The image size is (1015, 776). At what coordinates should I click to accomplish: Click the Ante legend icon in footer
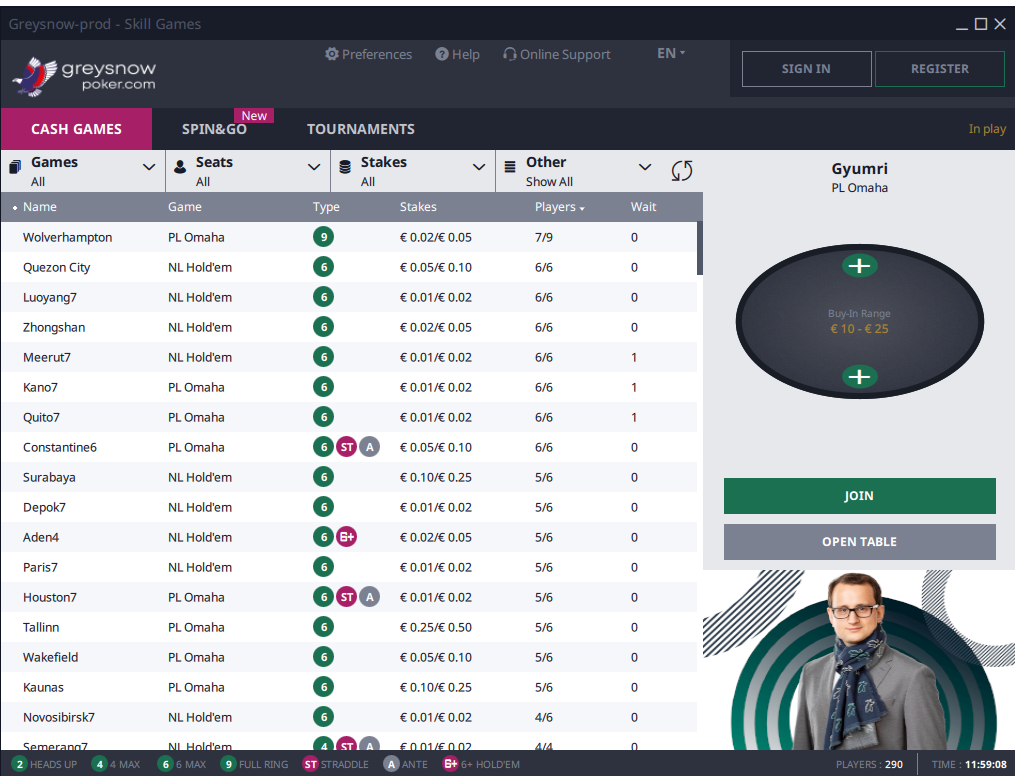[x=391, y=764]
